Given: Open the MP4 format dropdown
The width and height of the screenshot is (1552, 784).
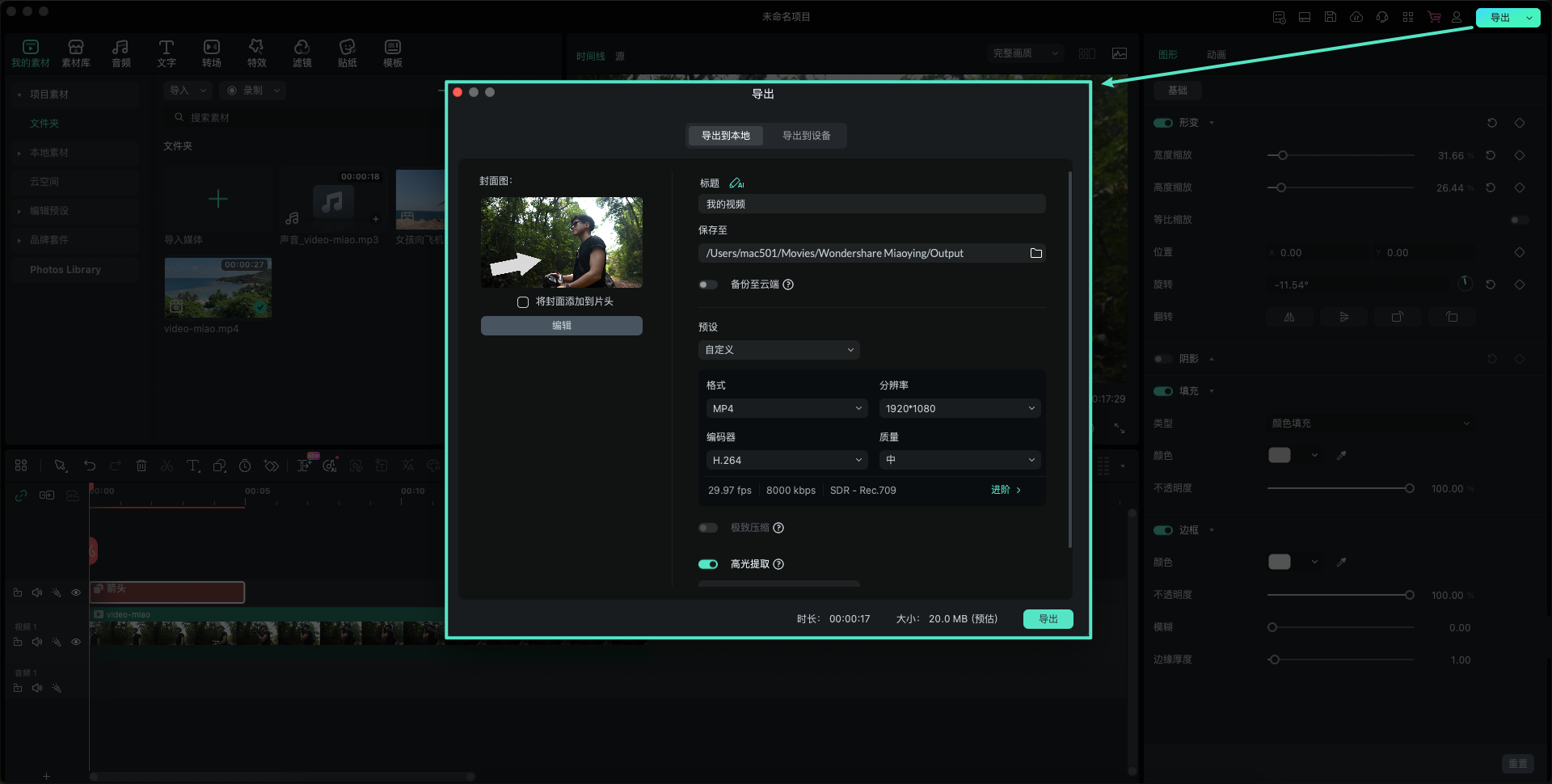Looking at the screenshot, I should point(786,409).
